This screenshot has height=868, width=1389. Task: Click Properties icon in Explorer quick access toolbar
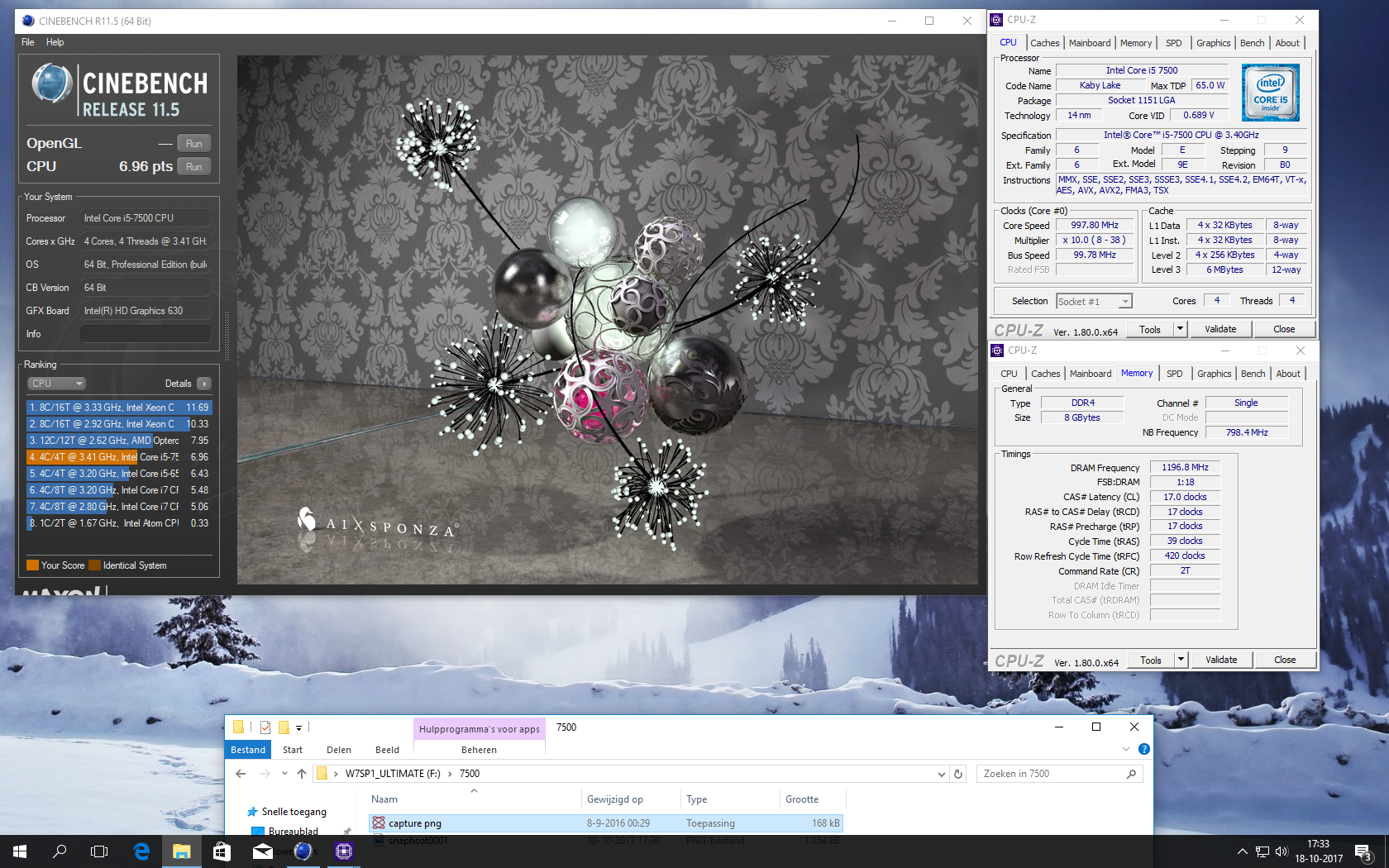click(x=265, y=727)
